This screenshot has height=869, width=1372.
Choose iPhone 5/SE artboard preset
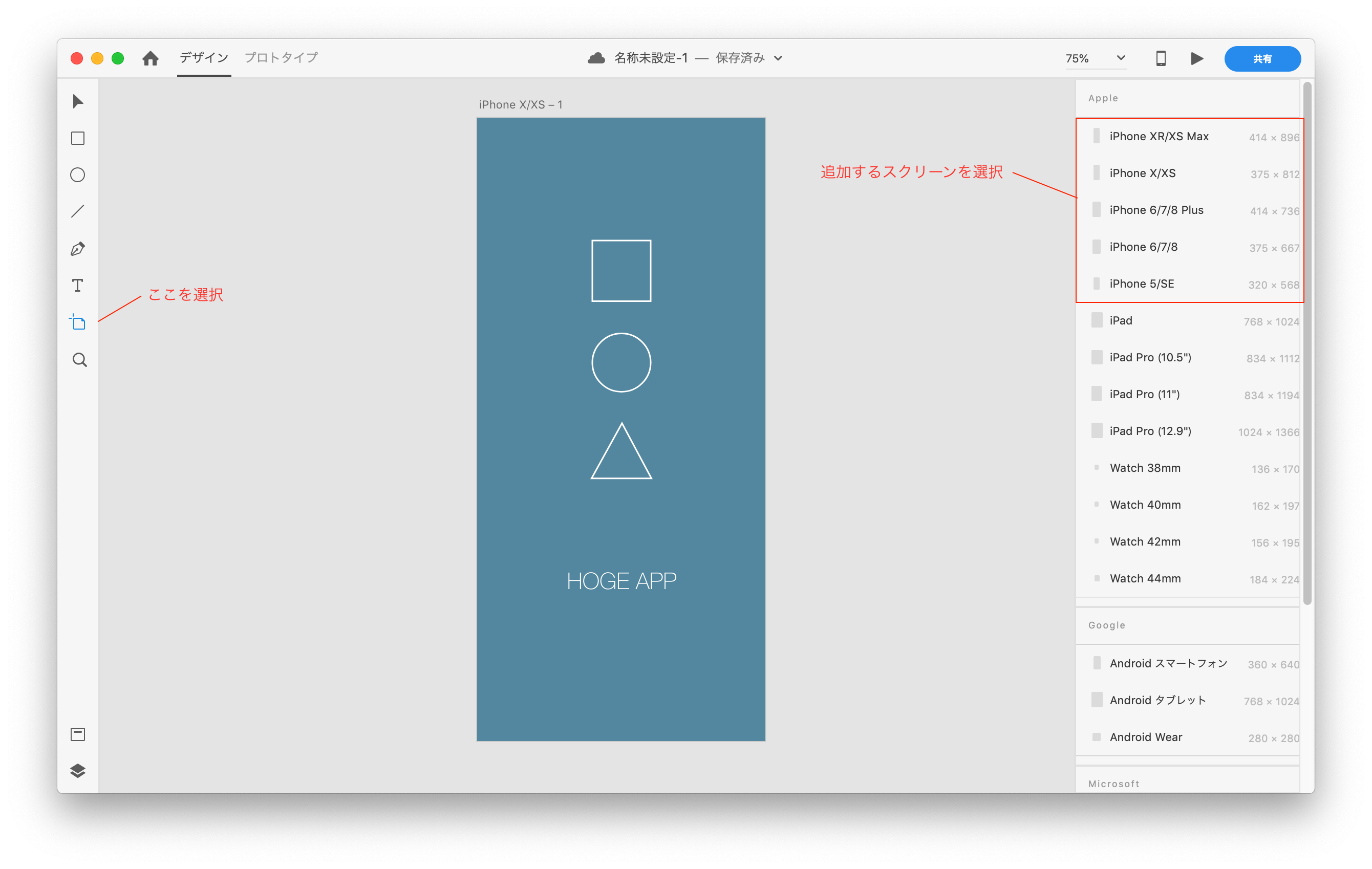[1188, 284]
